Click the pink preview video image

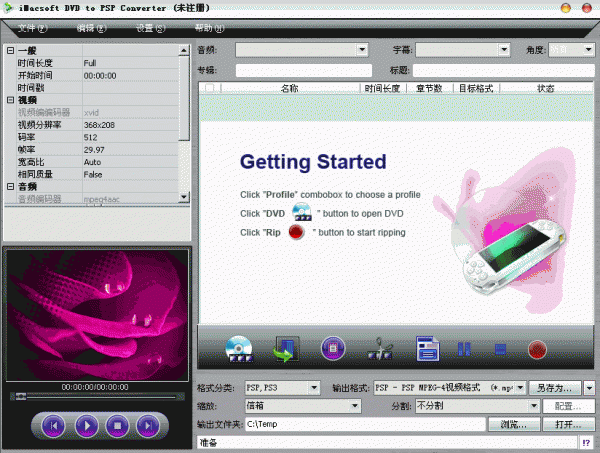click(97, 315)
